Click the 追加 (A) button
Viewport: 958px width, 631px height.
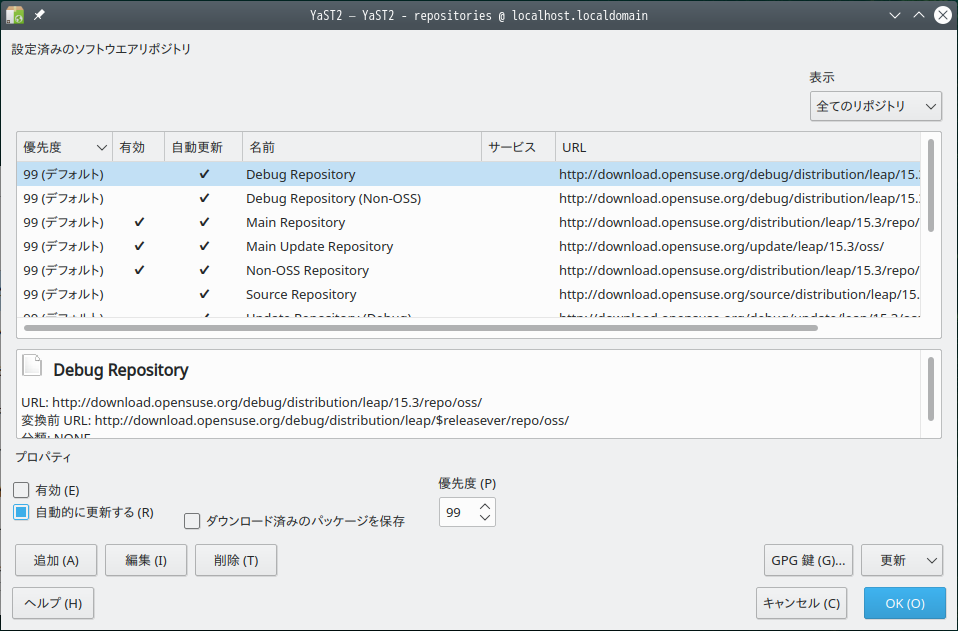[56, 560]
